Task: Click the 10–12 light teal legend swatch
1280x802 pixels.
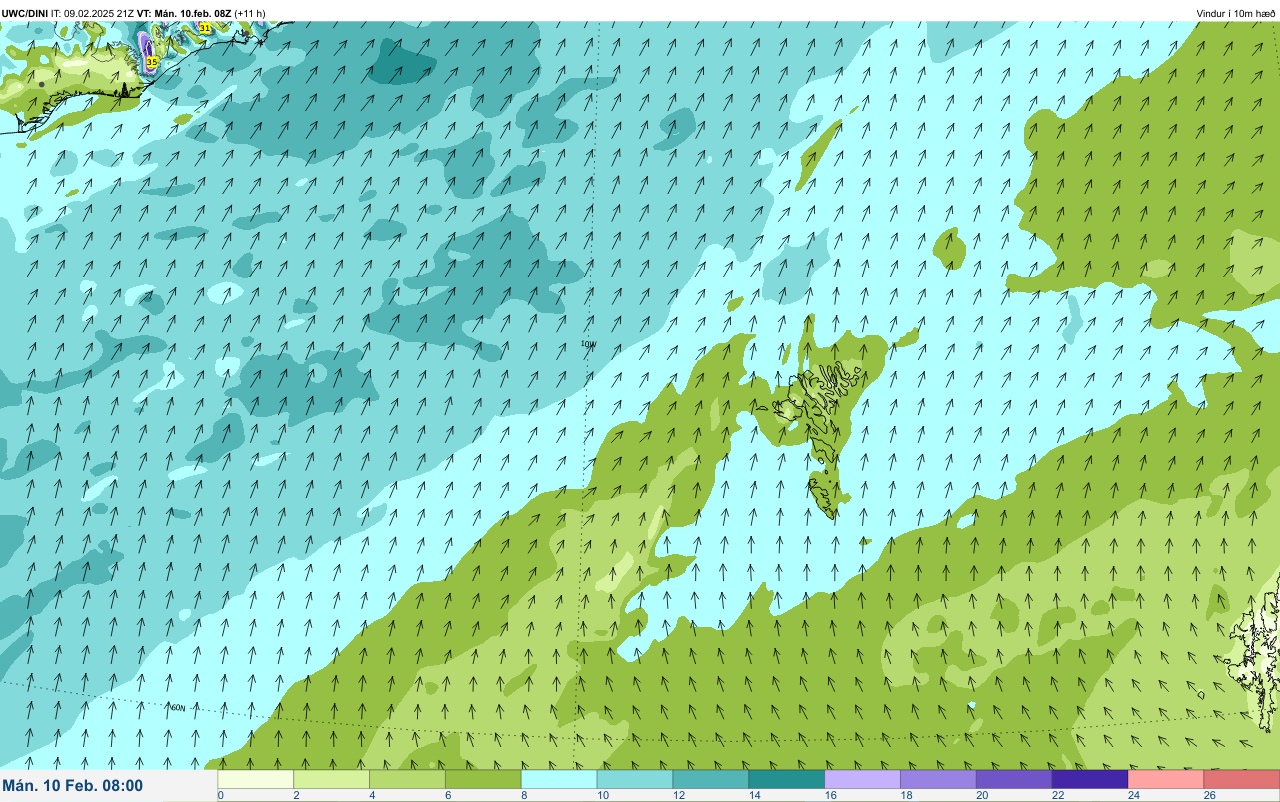Action: pos(635,779)
